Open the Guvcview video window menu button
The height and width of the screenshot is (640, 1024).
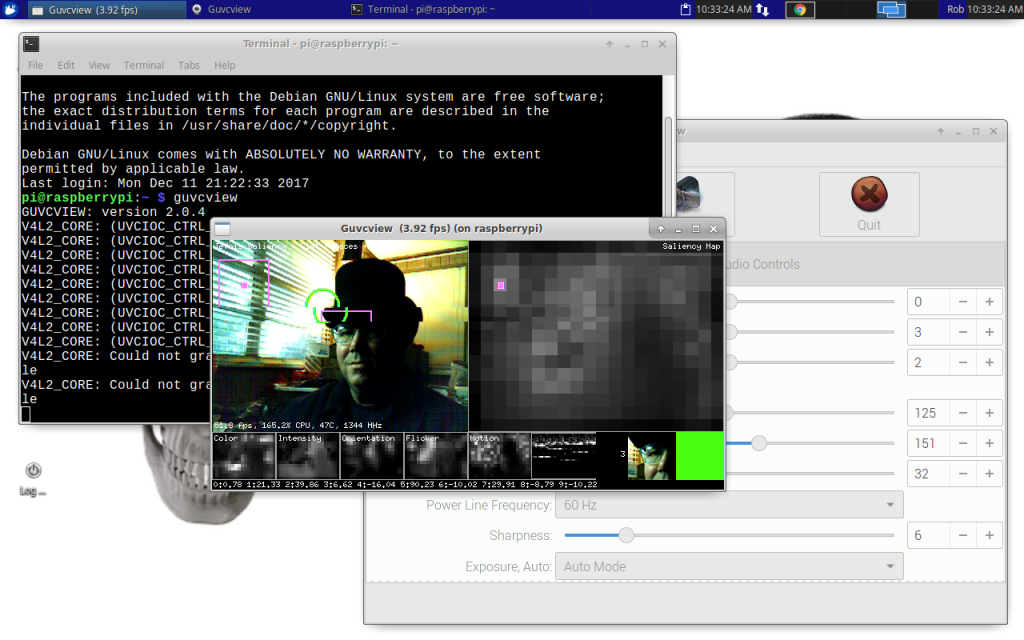click(223, 229)
